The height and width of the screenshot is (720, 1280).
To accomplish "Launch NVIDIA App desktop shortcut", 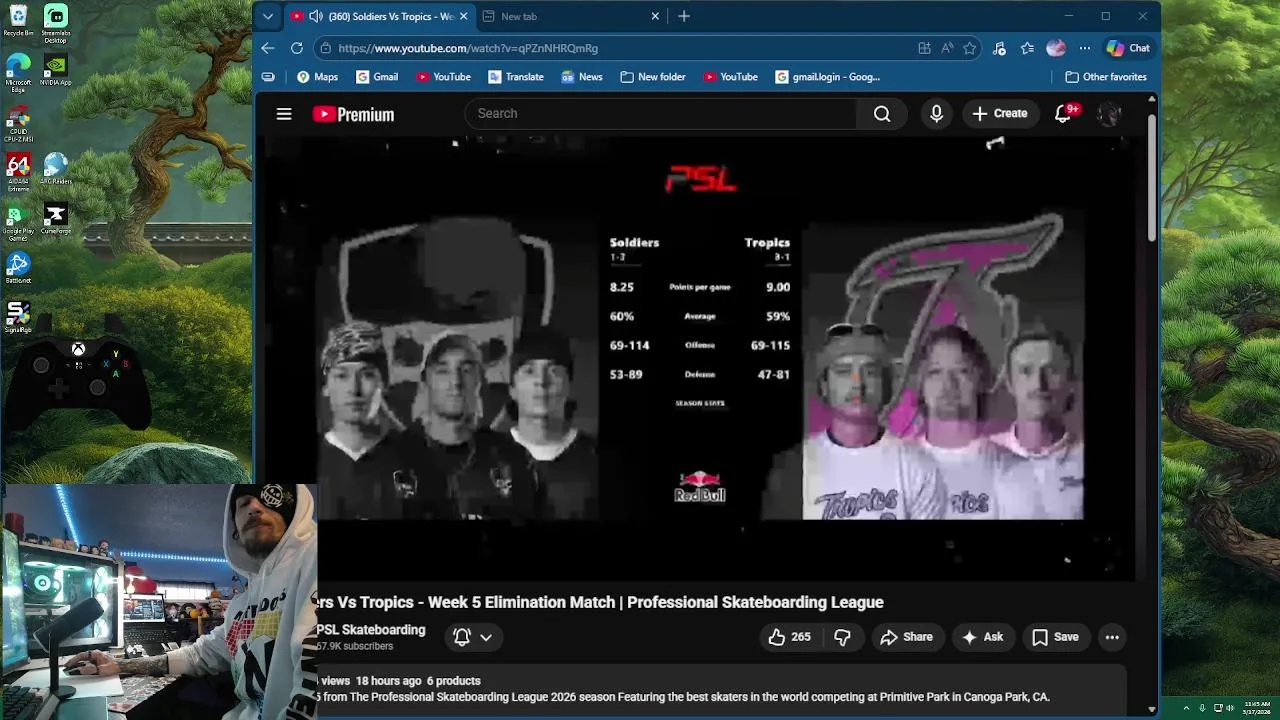I will coord(55,70).
